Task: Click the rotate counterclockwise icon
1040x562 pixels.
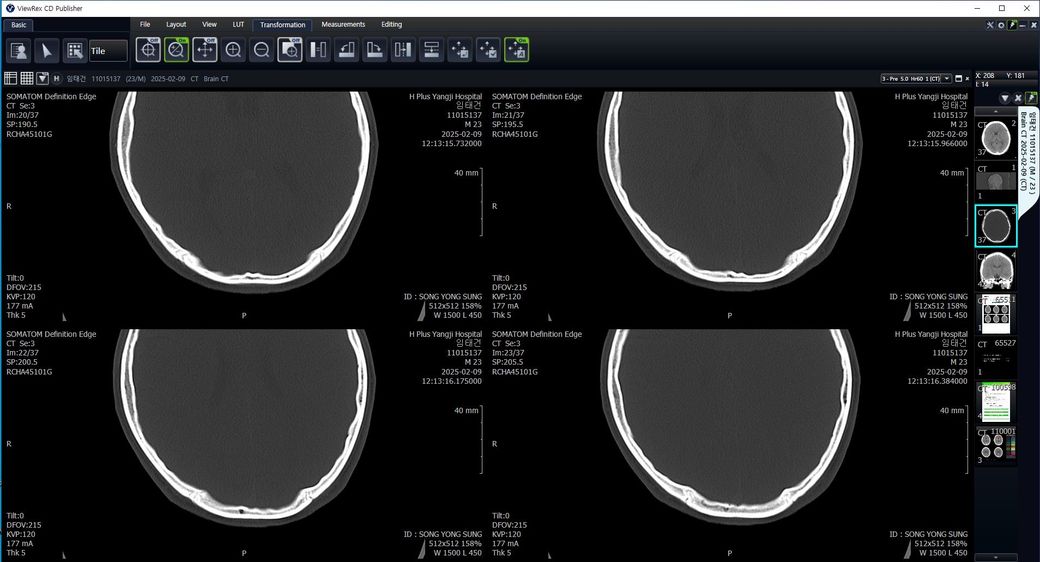Action: tap(347, 50)
